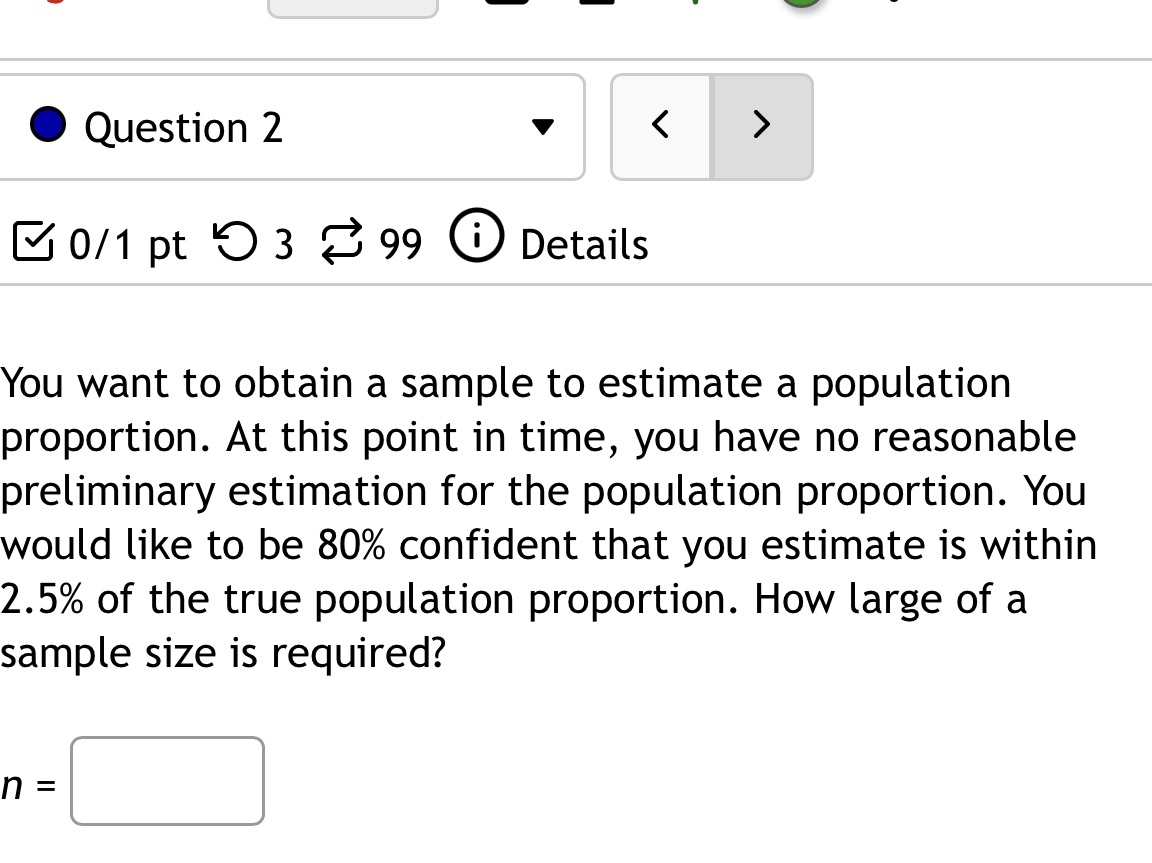Click the regenerate arrows icon showing 99
This screenshot has width=1152, height=863.
[x=343, y=240]
